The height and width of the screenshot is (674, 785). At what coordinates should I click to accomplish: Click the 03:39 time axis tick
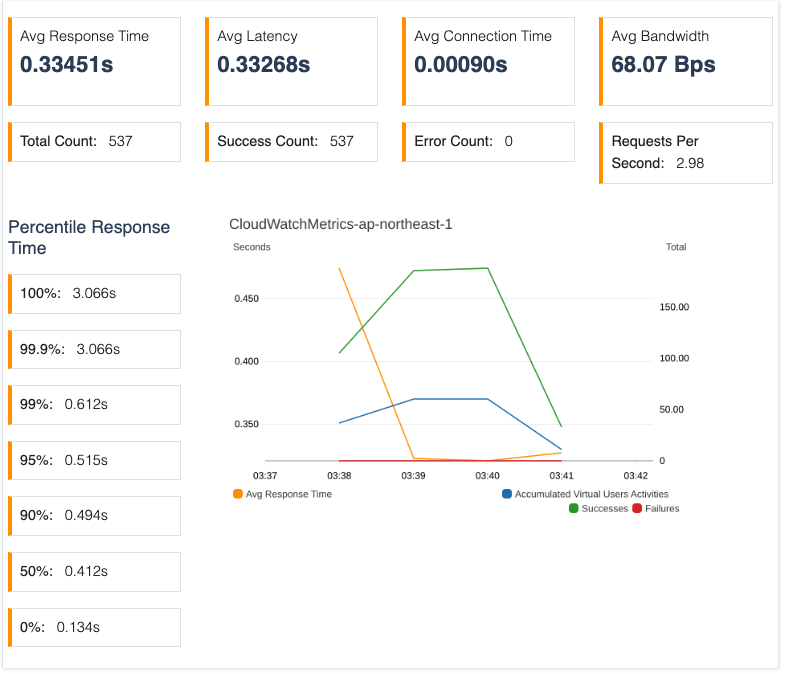point(413,476)
